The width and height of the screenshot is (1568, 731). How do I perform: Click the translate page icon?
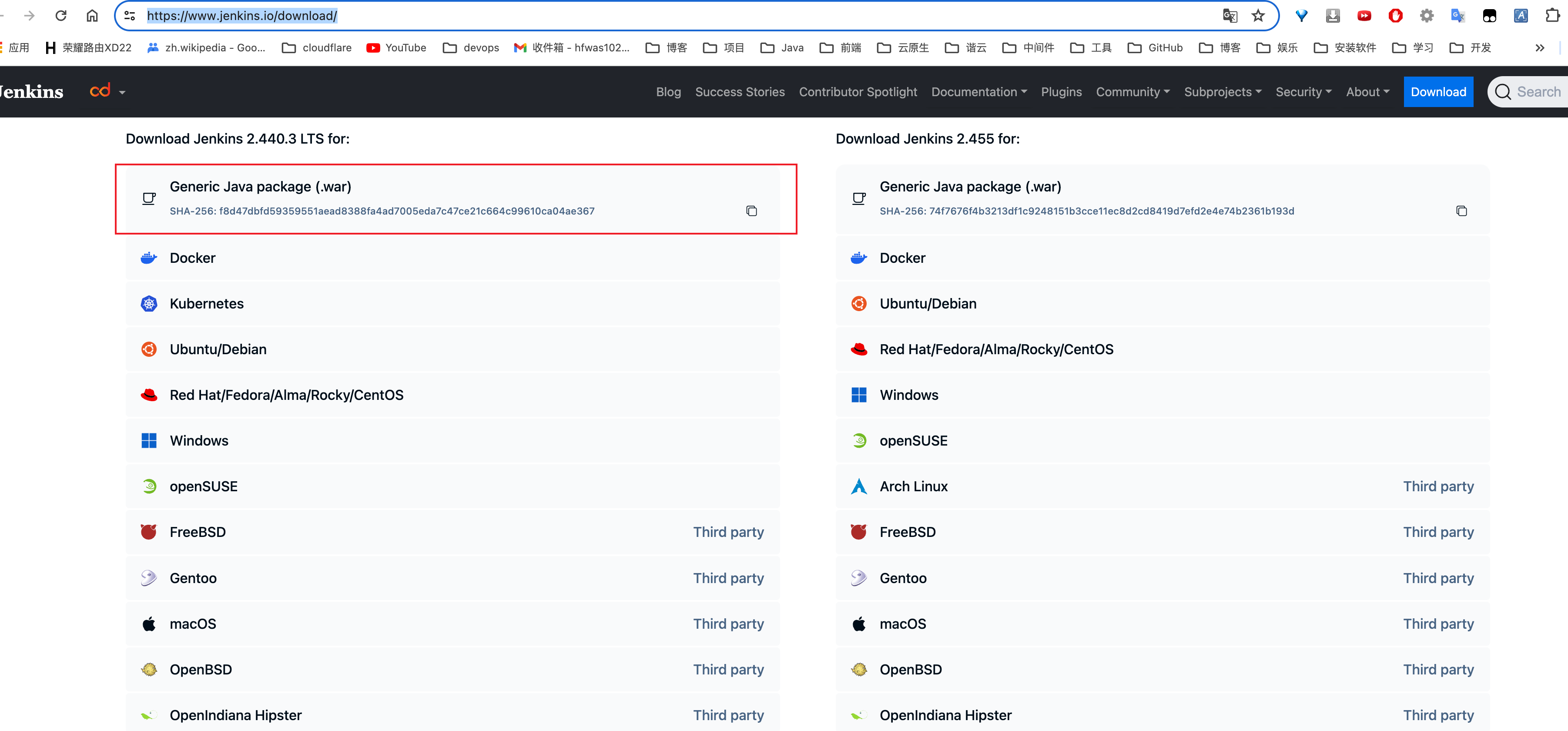[x=1230, y=16]
